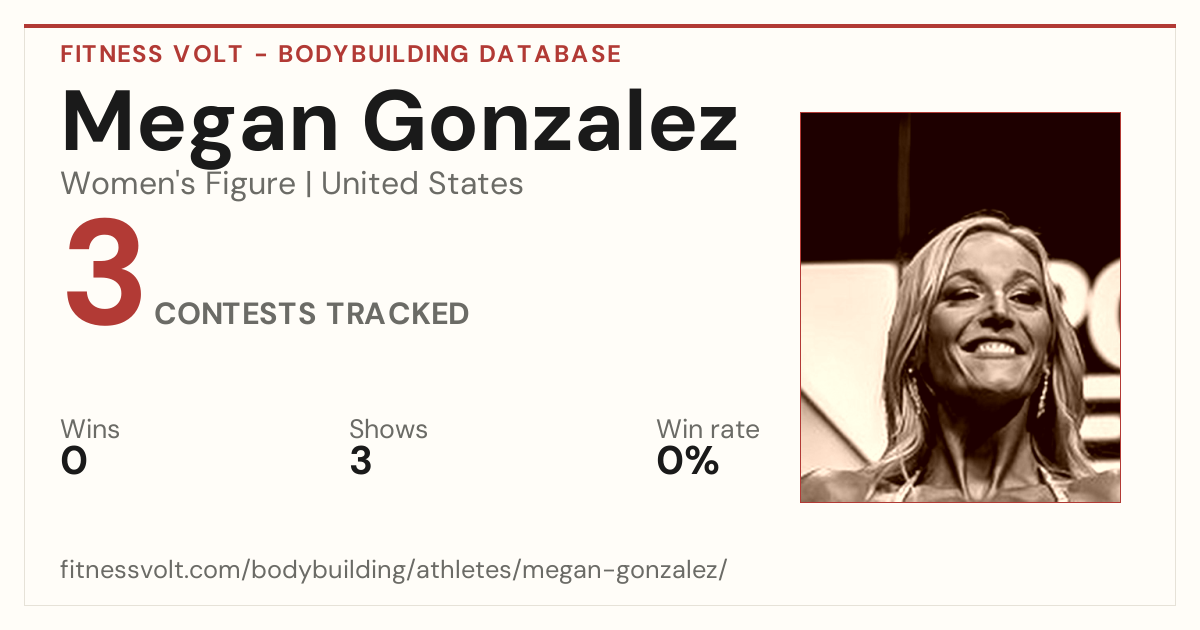Click the word Gonzalez in the title
This screenshot has height=630, width=1200.
point(571,123)
